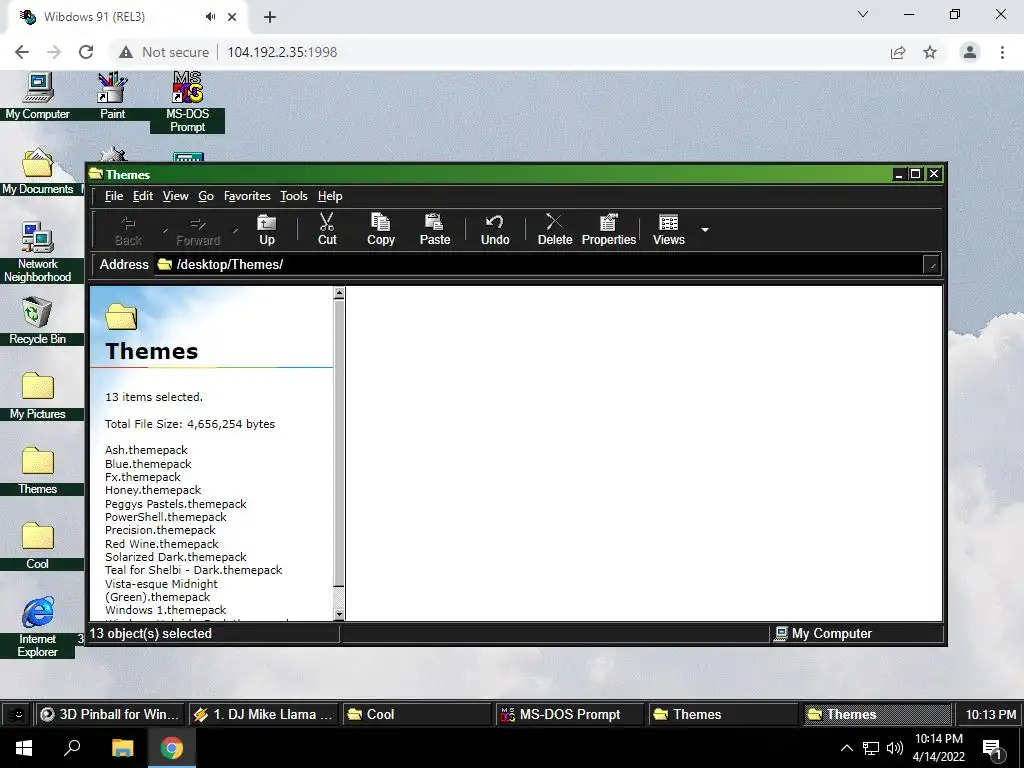
Task: Select the My Documents desktop folder
Action: pos(37,171)
